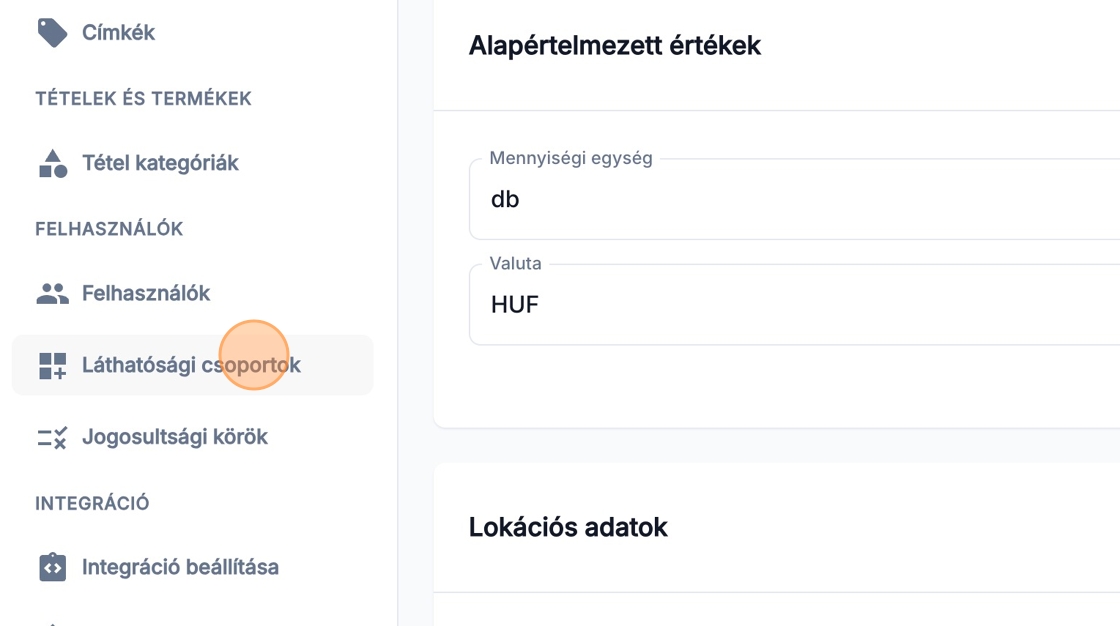The width and height of the screenshot is (1120, 626).
Task: Click the tag icon beside Címkék
Action: coord(52,32)
